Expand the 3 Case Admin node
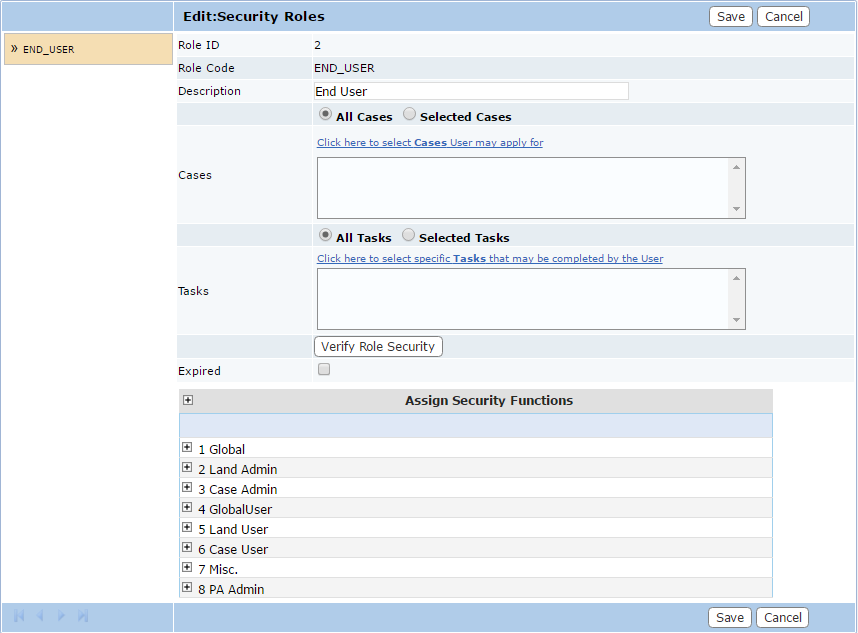 tap(187, 488)
